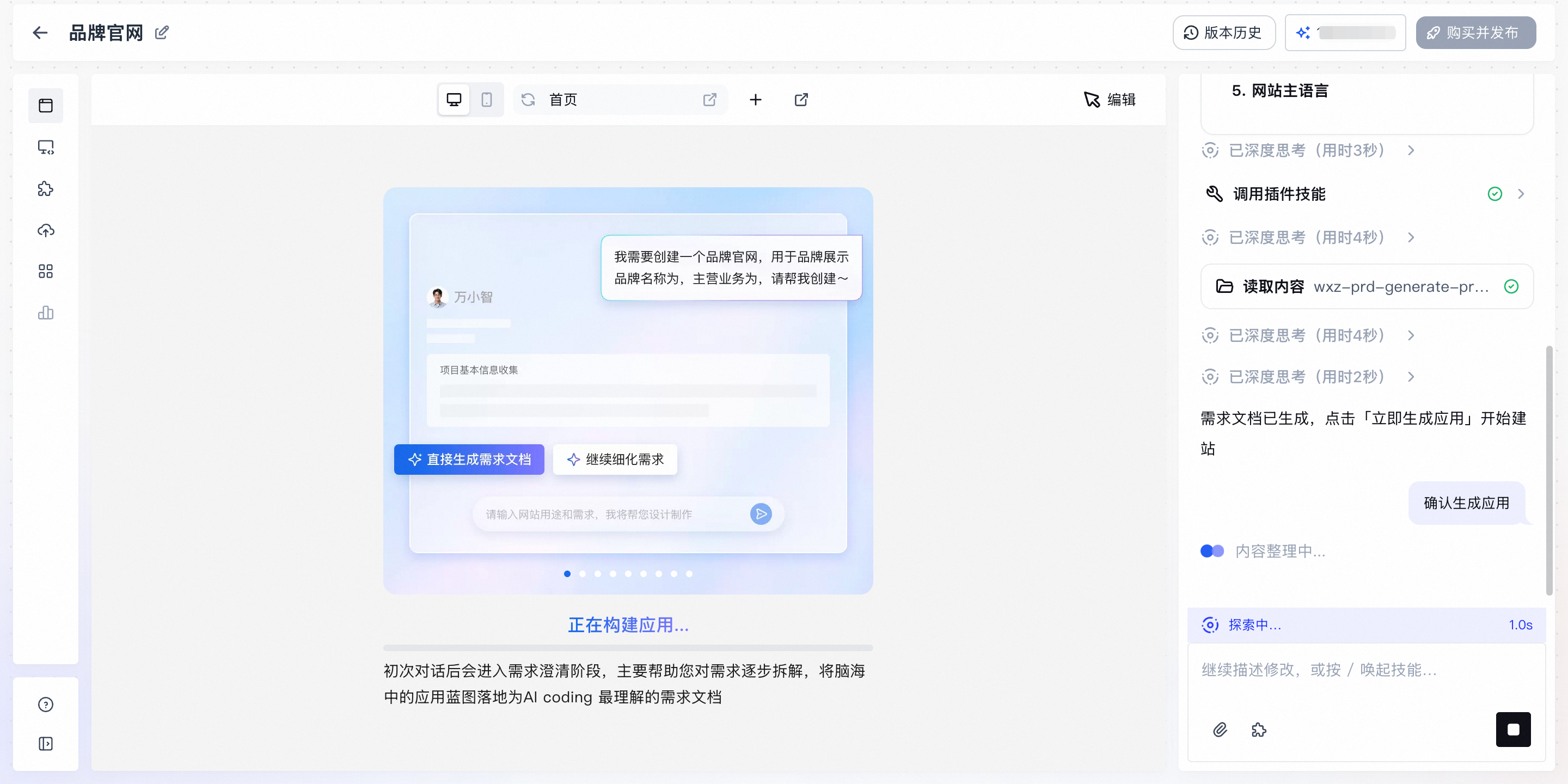Add a new page with plus icon

click(x=755, y=99)
